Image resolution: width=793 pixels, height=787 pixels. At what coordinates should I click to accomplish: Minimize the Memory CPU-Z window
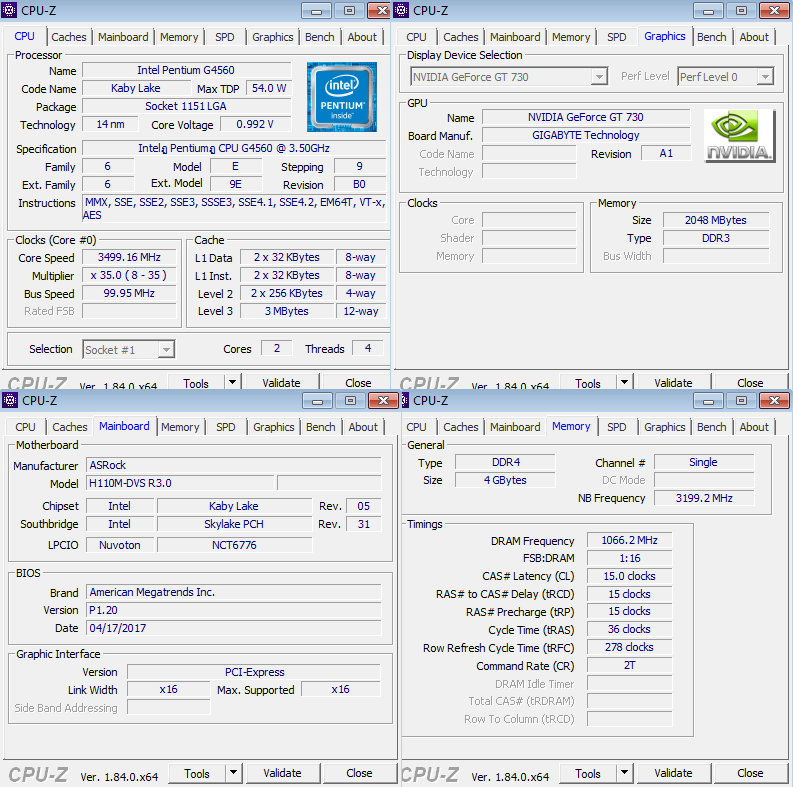[x=708, y=401]
